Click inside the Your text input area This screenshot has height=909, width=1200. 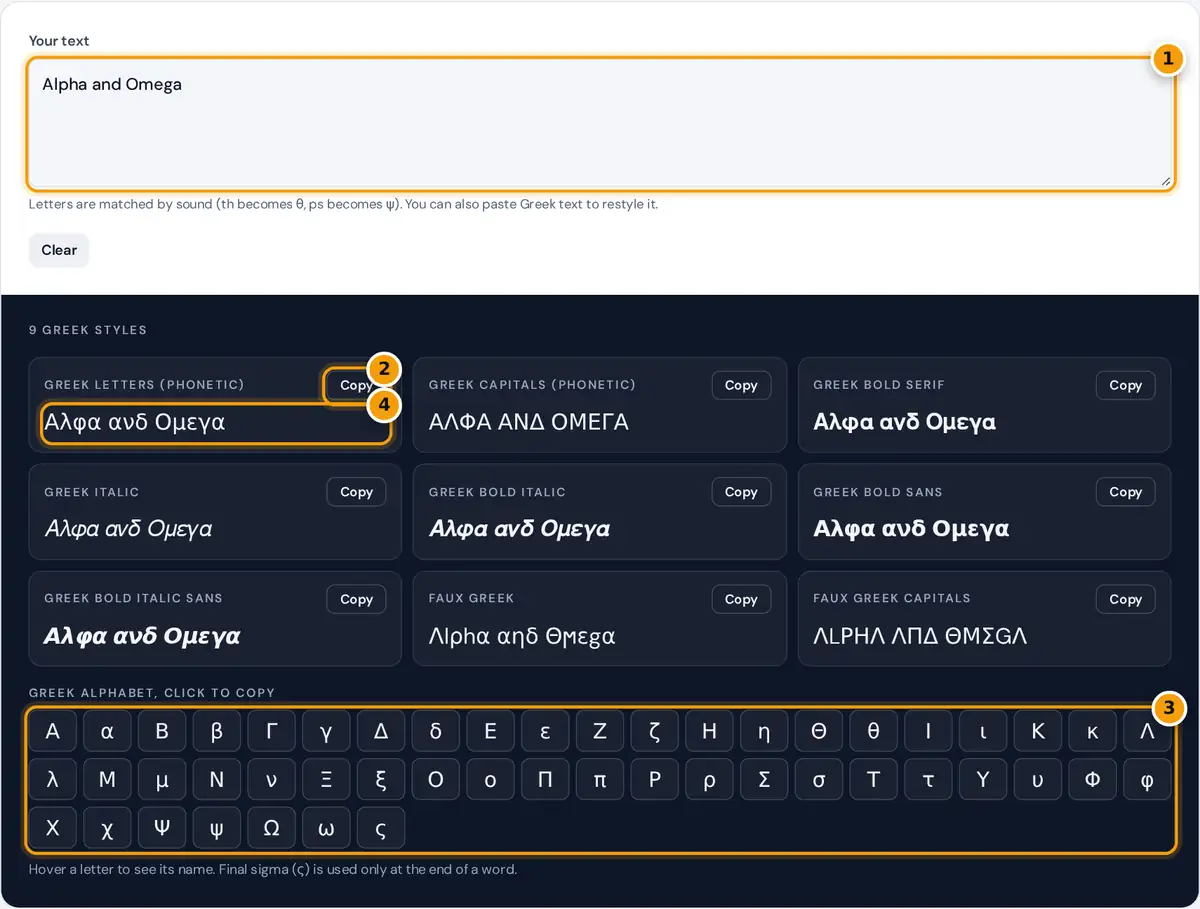point(600,124)
